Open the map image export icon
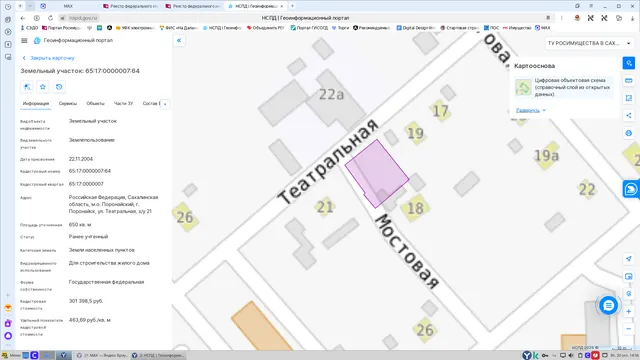This screenshot has width=640, height=360. (629, 276)
